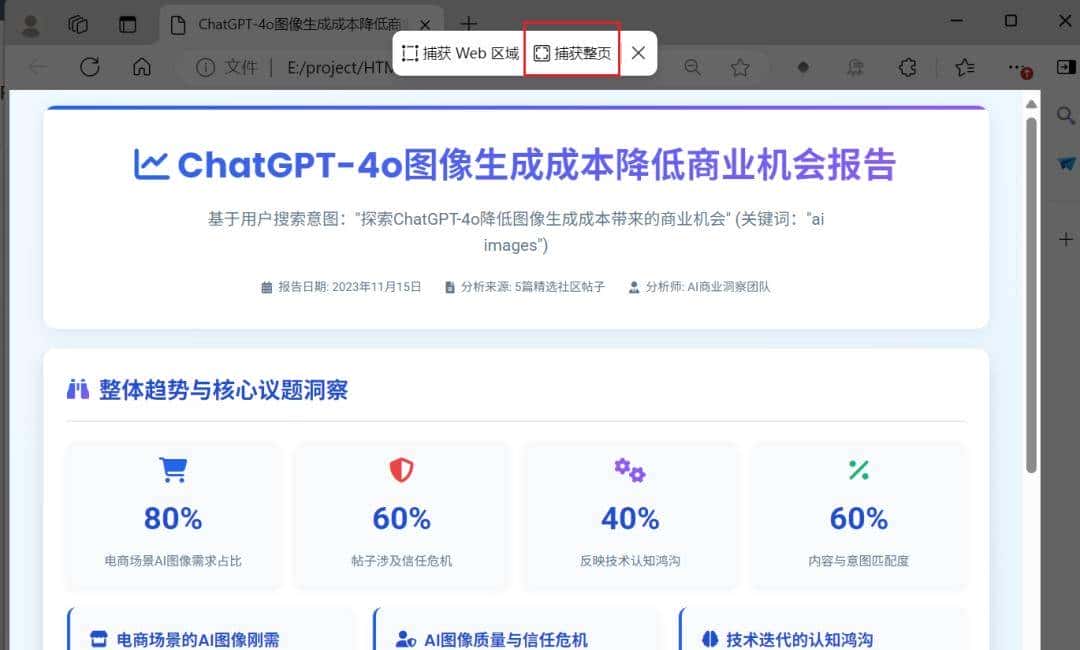Click the shield icon above 60%
Viewport: 1080px width, 650px height.
tap(400, 468)
